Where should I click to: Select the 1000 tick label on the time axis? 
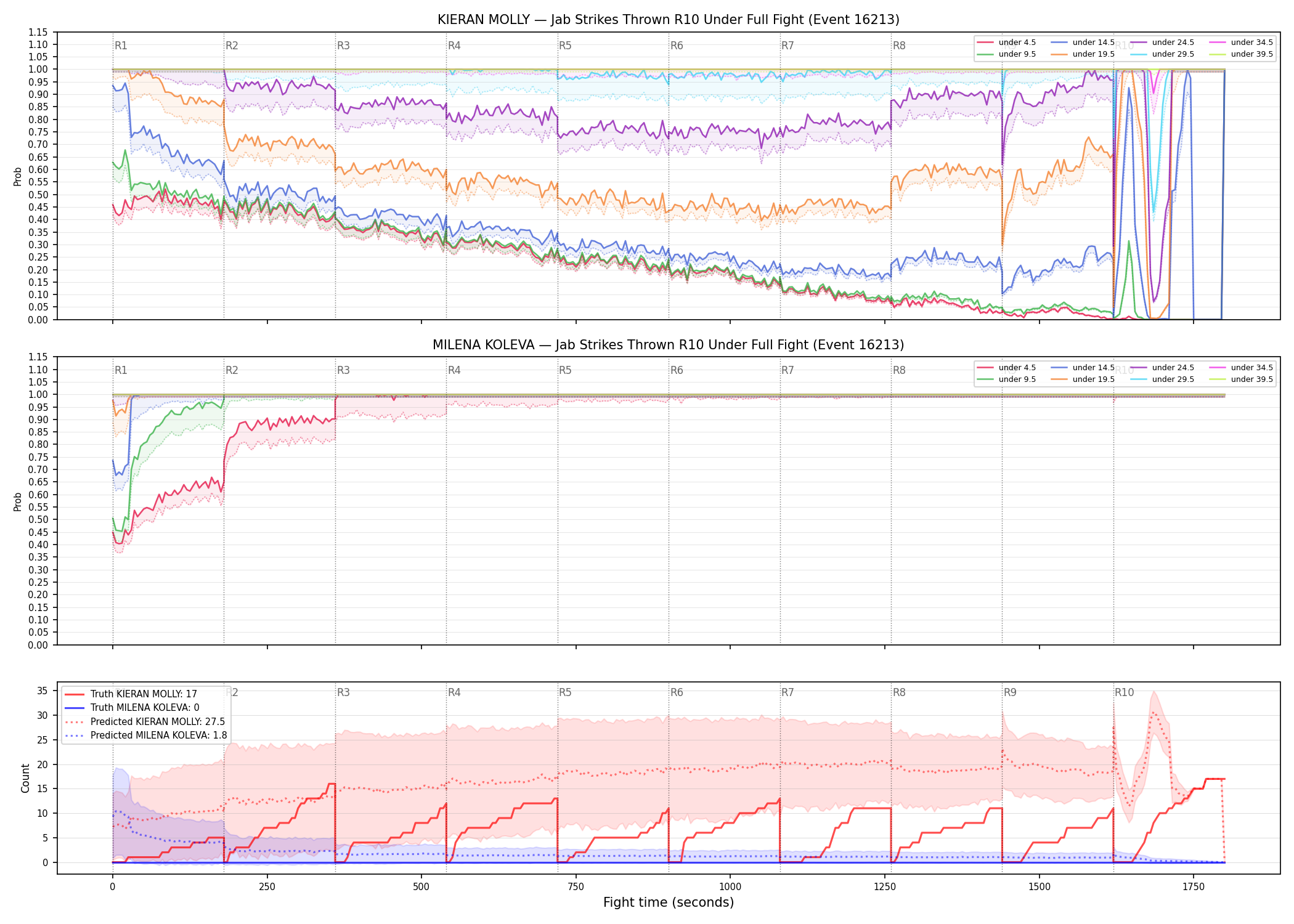pos(730,887)
